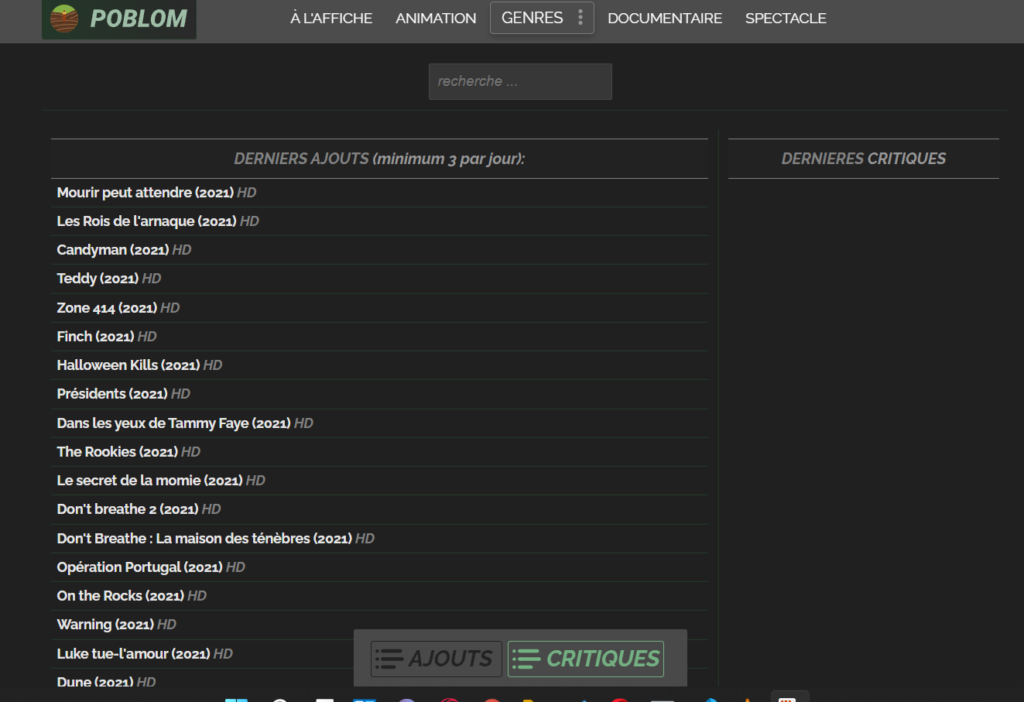Focus the recherche search field
Image resolution: width=1024 pixels, height=702 pixels.
520,82
